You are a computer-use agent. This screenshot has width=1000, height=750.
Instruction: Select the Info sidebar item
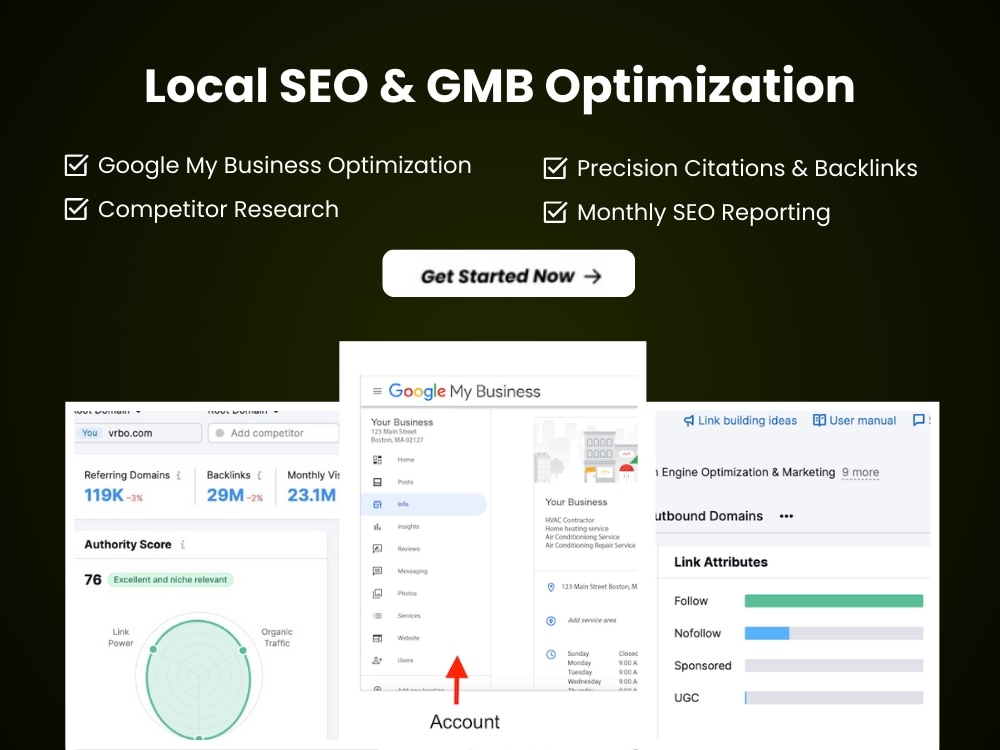[x=423, y=504]
